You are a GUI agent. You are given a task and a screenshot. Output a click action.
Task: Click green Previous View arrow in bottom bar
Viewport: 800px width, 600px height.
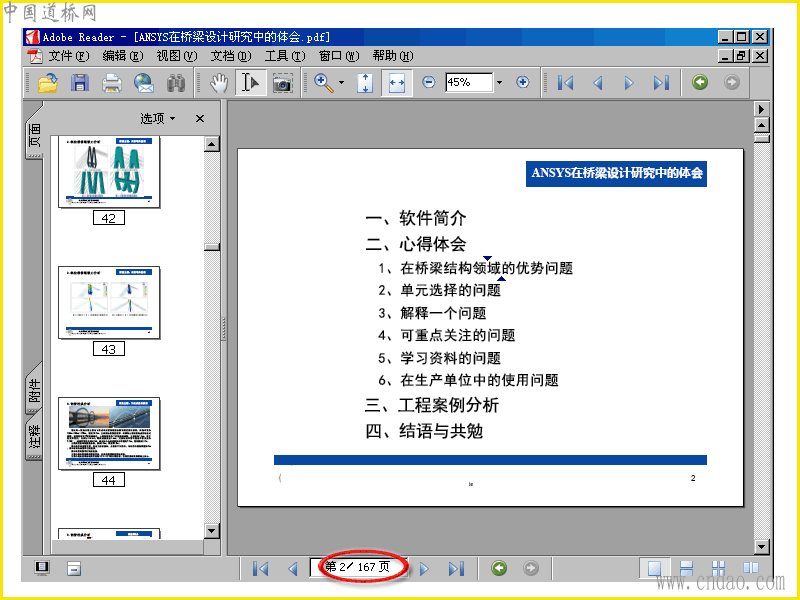point(499,568)
